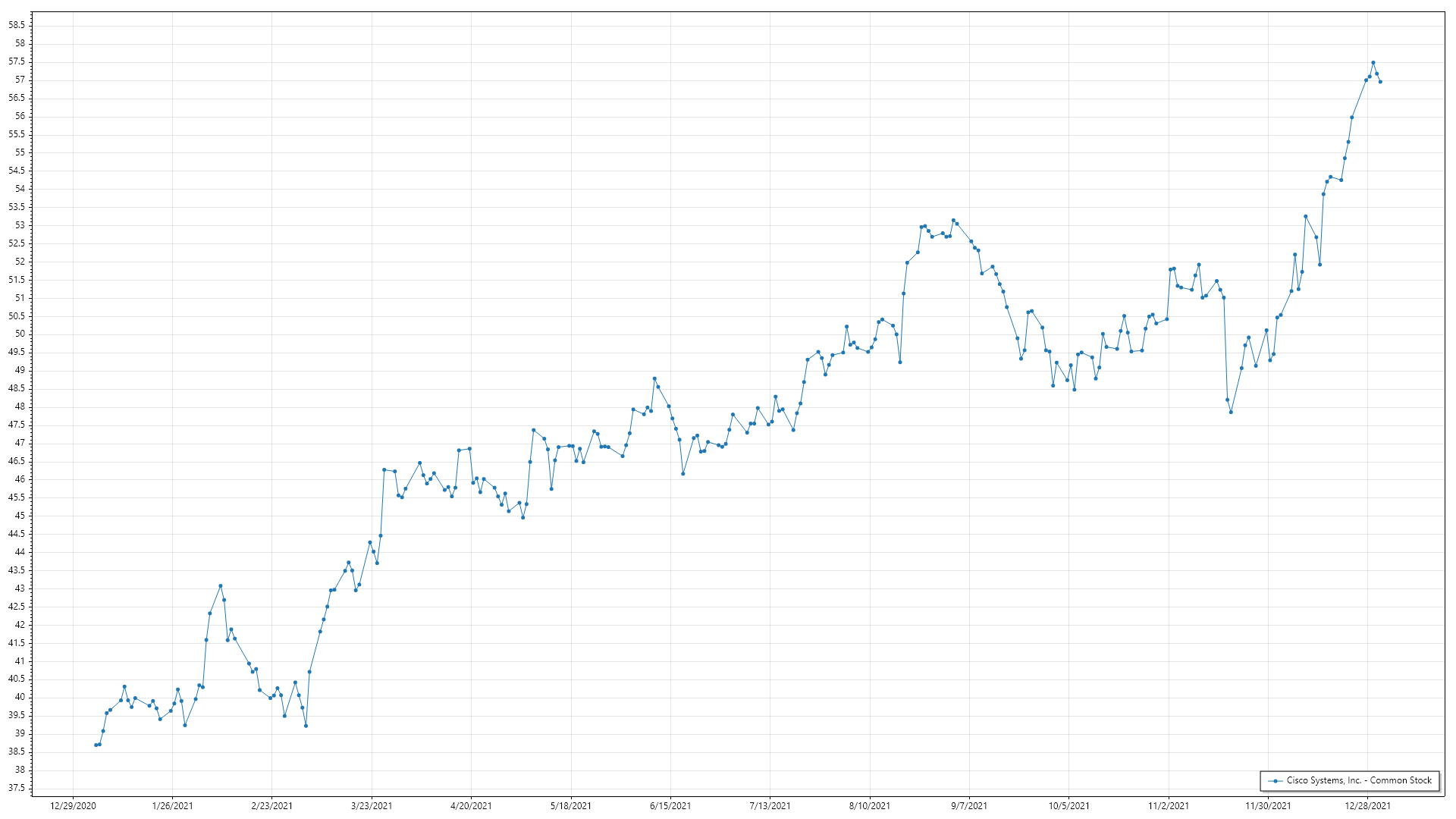Click the February peak point near 43

click(221, 585)
